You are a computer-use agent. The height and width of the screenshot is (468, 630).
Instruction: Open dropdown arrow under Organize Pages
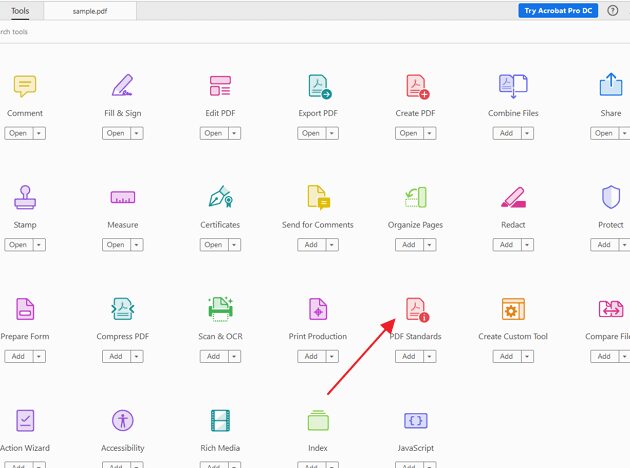point(430,245)
